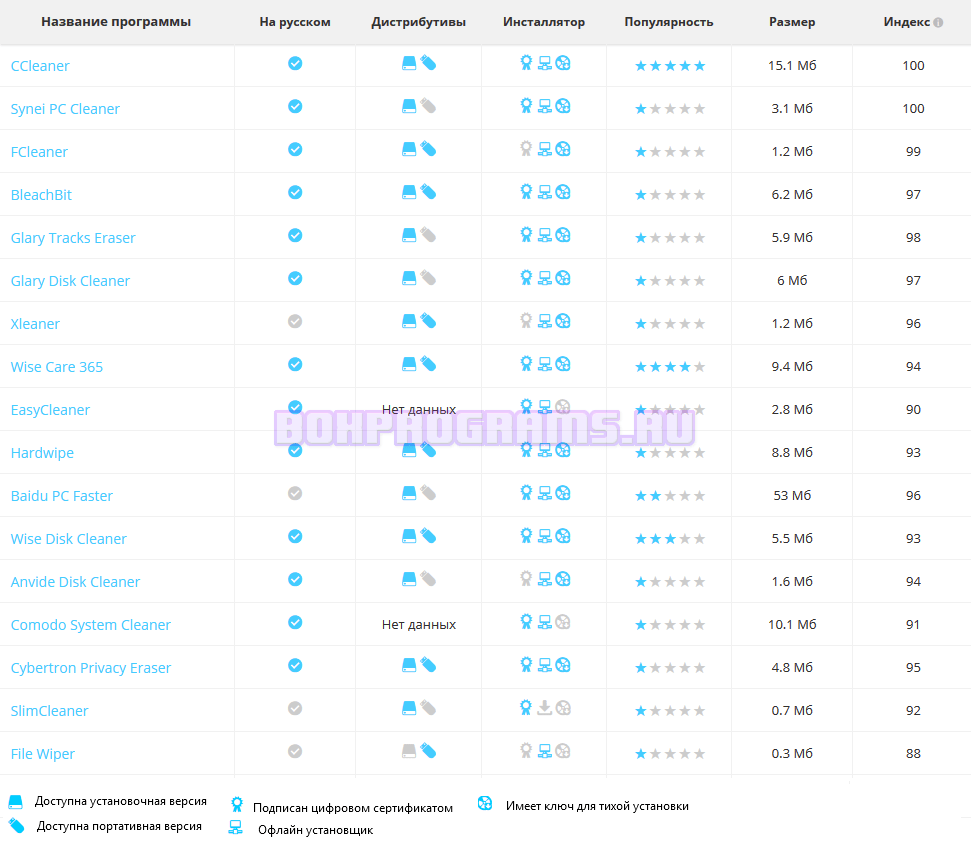Click CCleaner's offline installer icon
This screenshot has width=971, height=856.
pyautogui.click(x=544, y=63)
